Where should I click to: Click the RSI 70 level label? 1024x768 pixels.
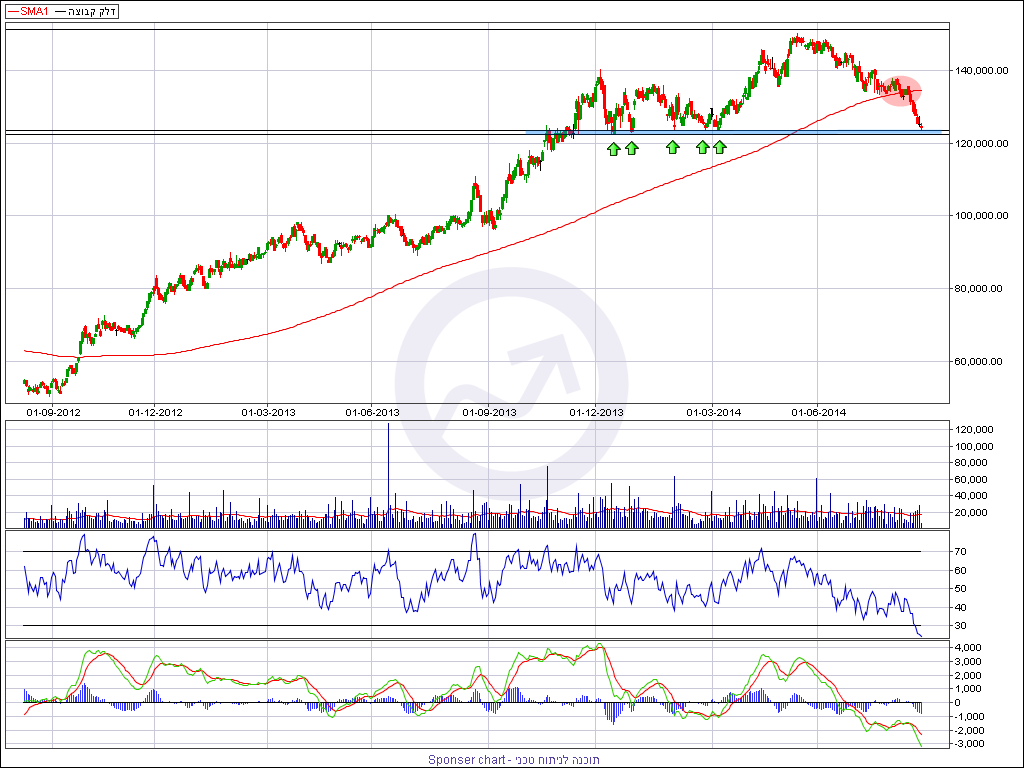pyautogui.click(x=960, y=552)
